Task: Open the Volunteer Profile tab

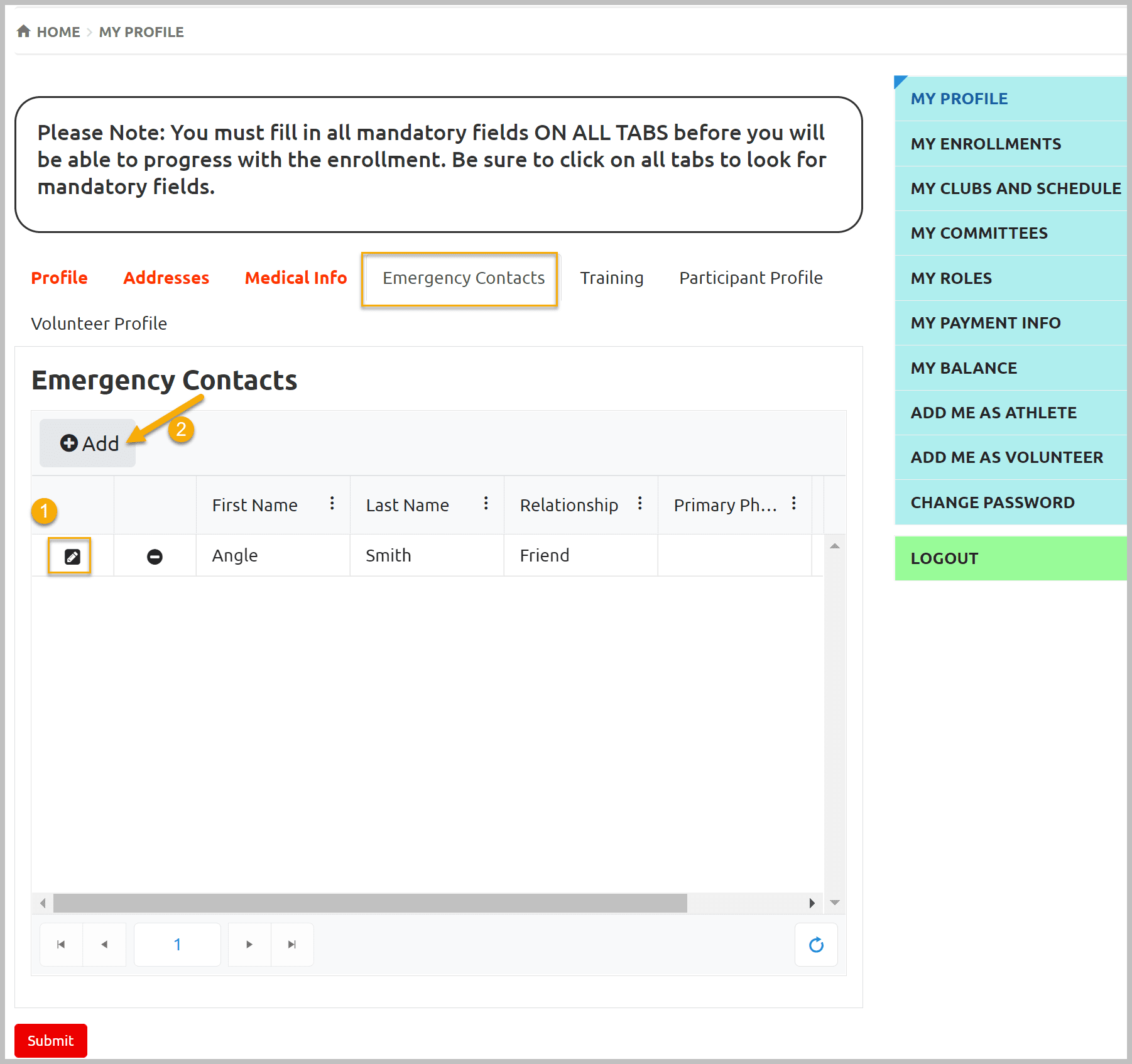Action: [99, 323]
